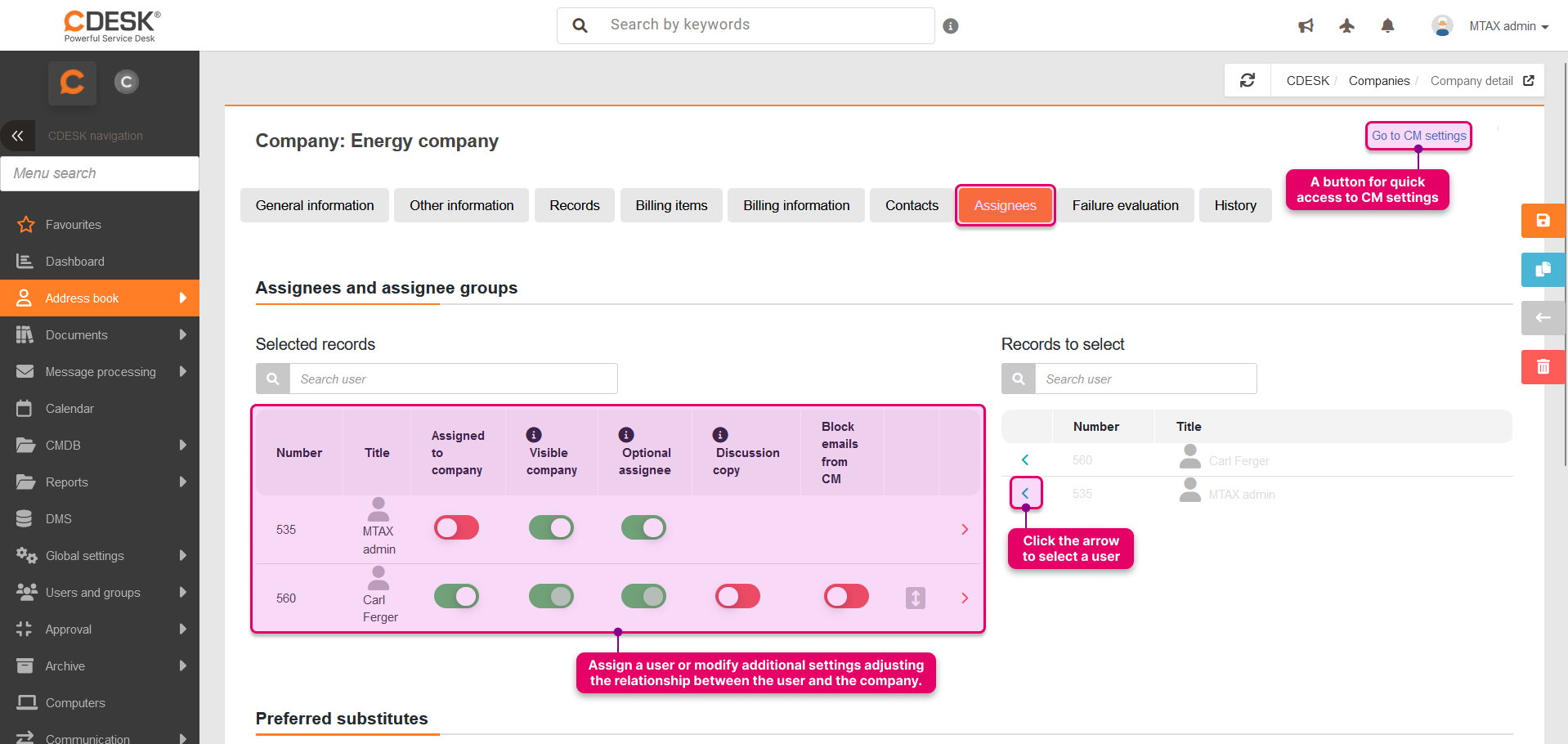Open the Billing items tab

click(671, 205)
